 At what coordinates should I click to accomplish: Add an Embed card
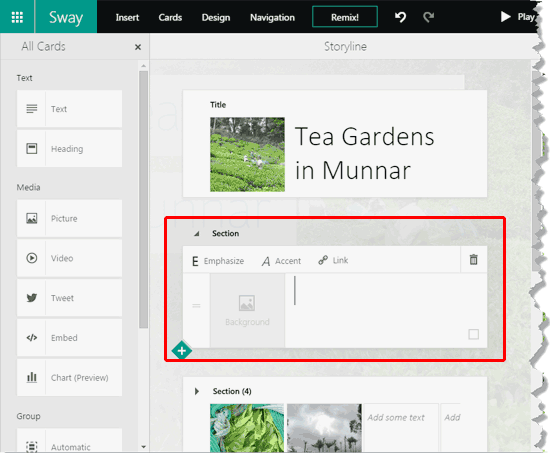(69, 338)
